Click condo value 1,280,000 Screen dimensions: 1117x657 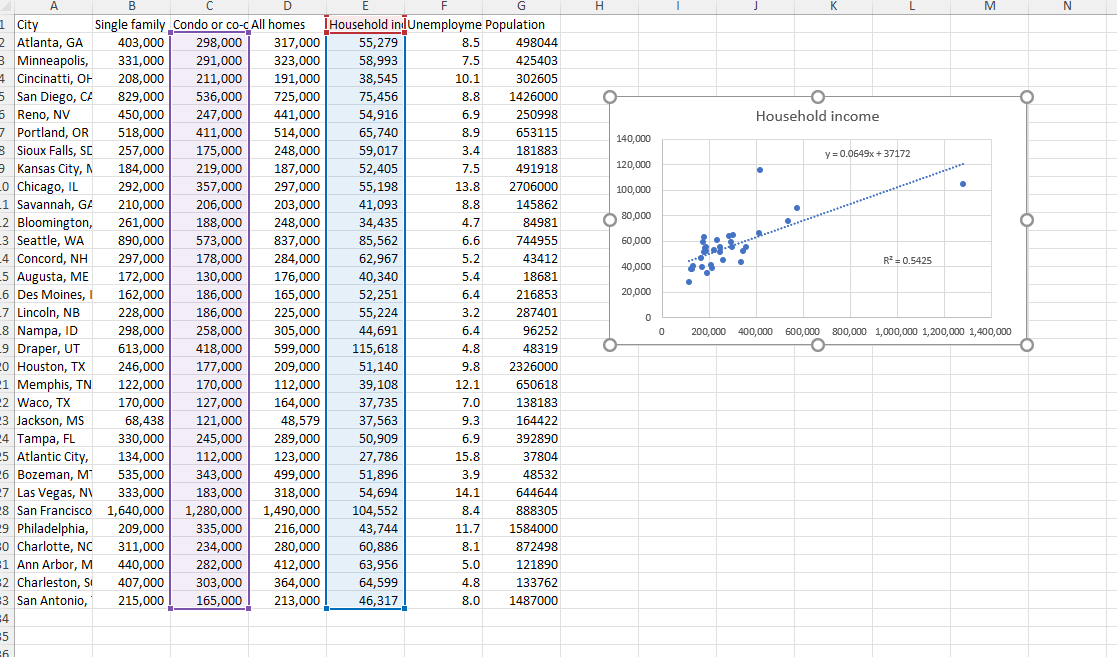coord(209,510)
